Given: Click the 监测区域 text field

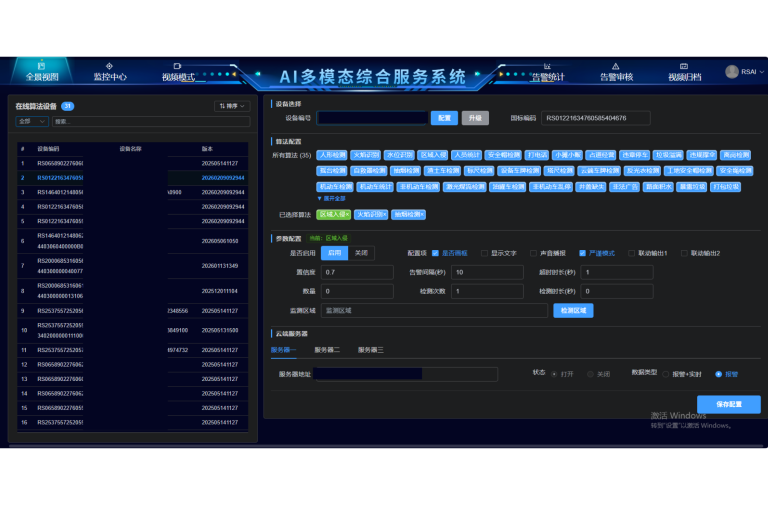Looking at the screenshot, I should [434, 311].
